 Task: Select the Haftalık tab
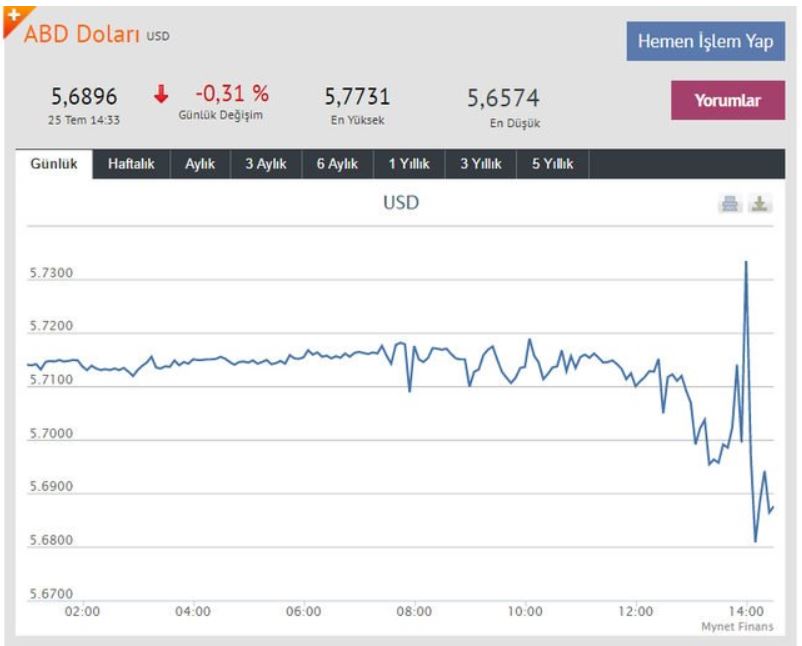[131, 165]
